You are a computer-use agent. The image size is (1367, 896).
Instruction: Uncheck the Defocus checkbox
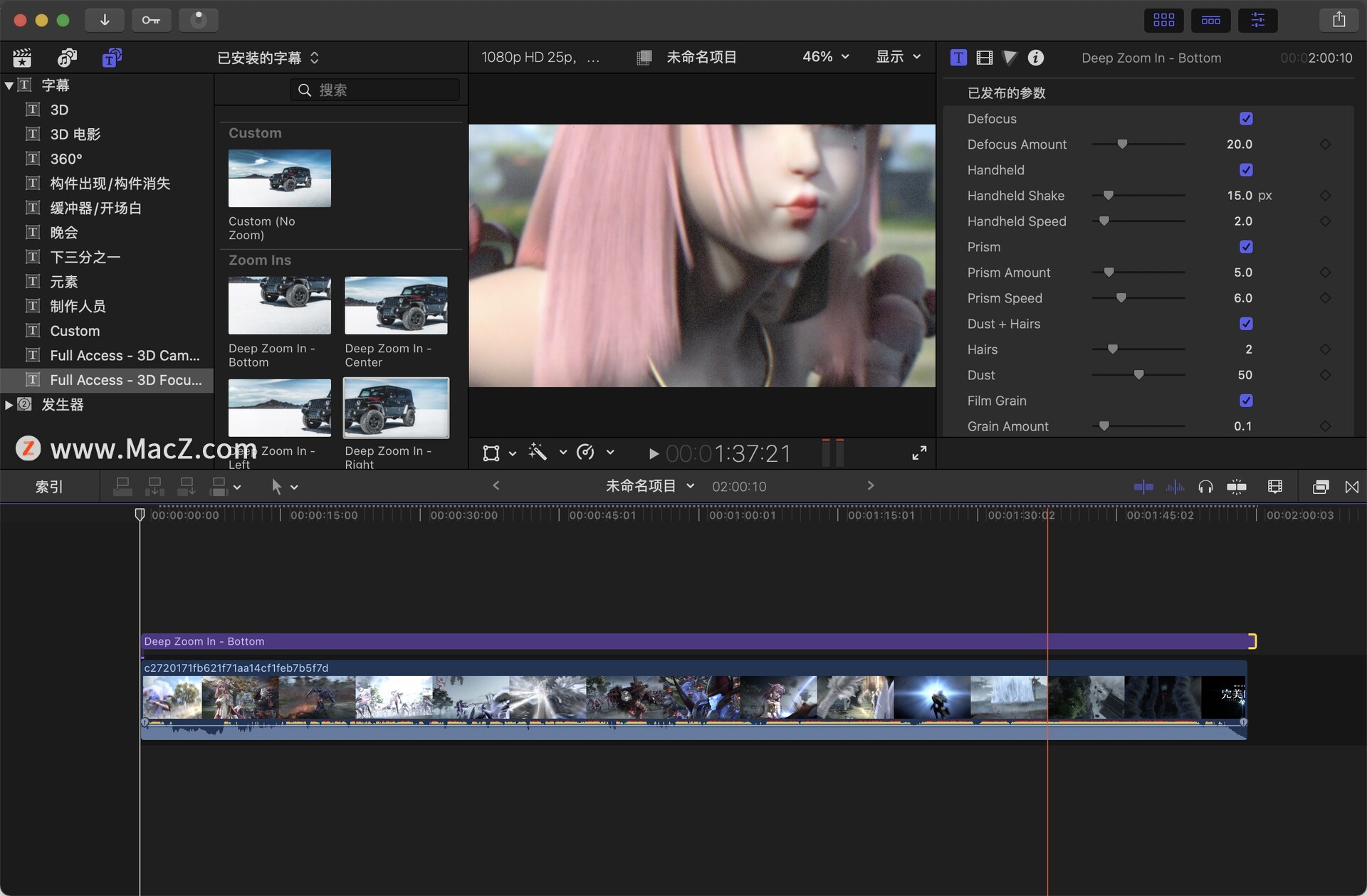[1246, 119]
